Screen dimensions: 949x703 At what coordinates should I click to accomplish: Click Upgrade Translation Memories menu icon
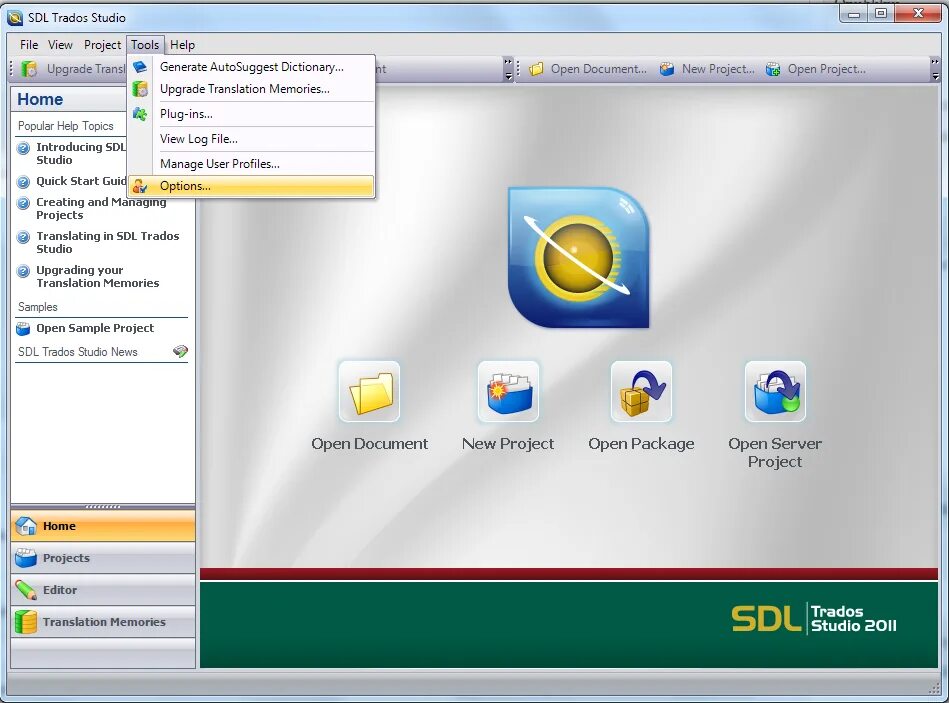140,89
